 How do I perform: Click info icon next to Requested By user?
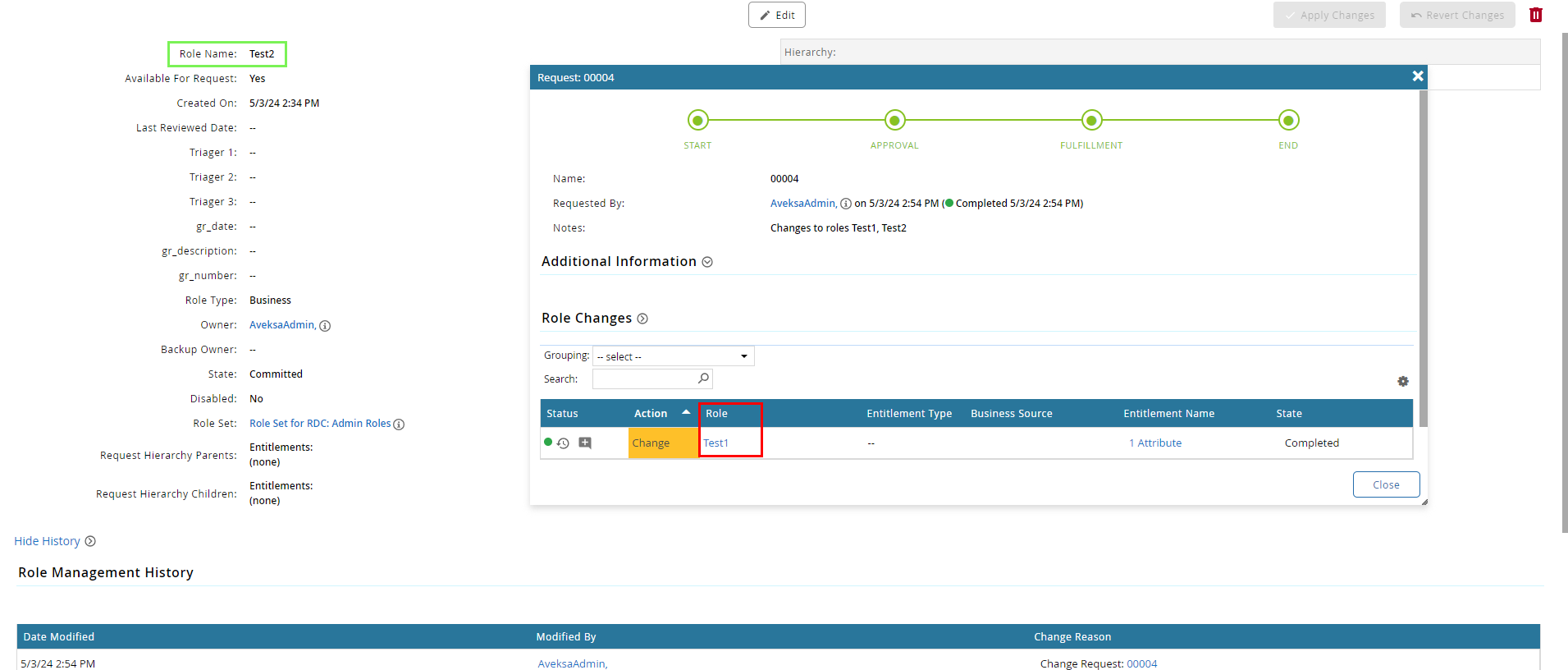[845, 204]
